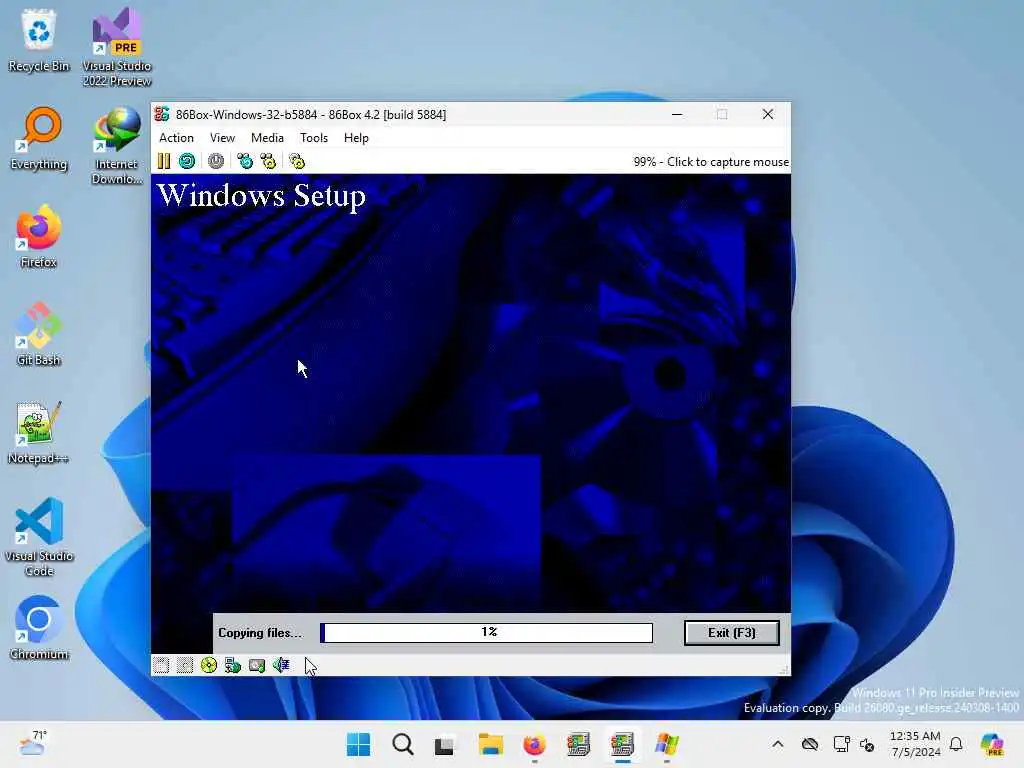
Task: Open the clock showing 12:35 AM
Action: [916, 744]
